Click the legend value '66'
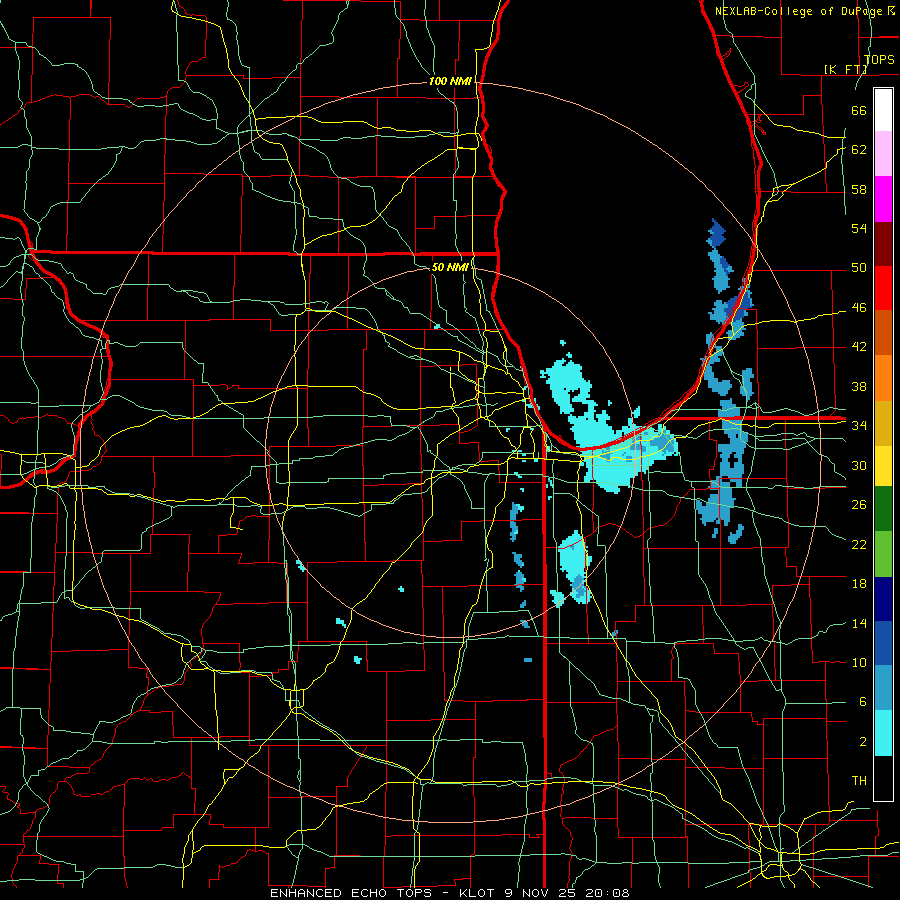Viewport: 900px width, 900px height. click(x=859, y=110)
